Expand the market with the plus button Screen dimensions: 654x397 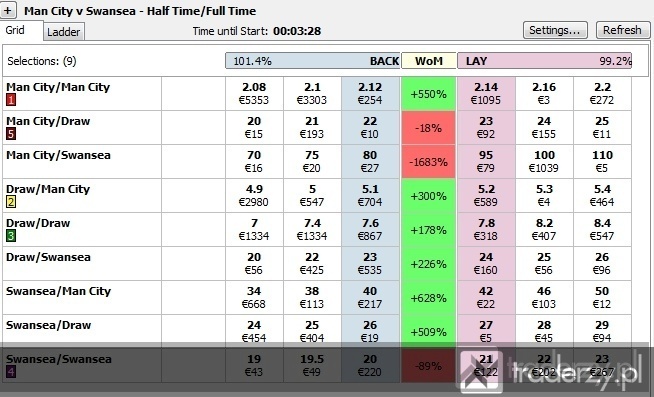point(8,10)
